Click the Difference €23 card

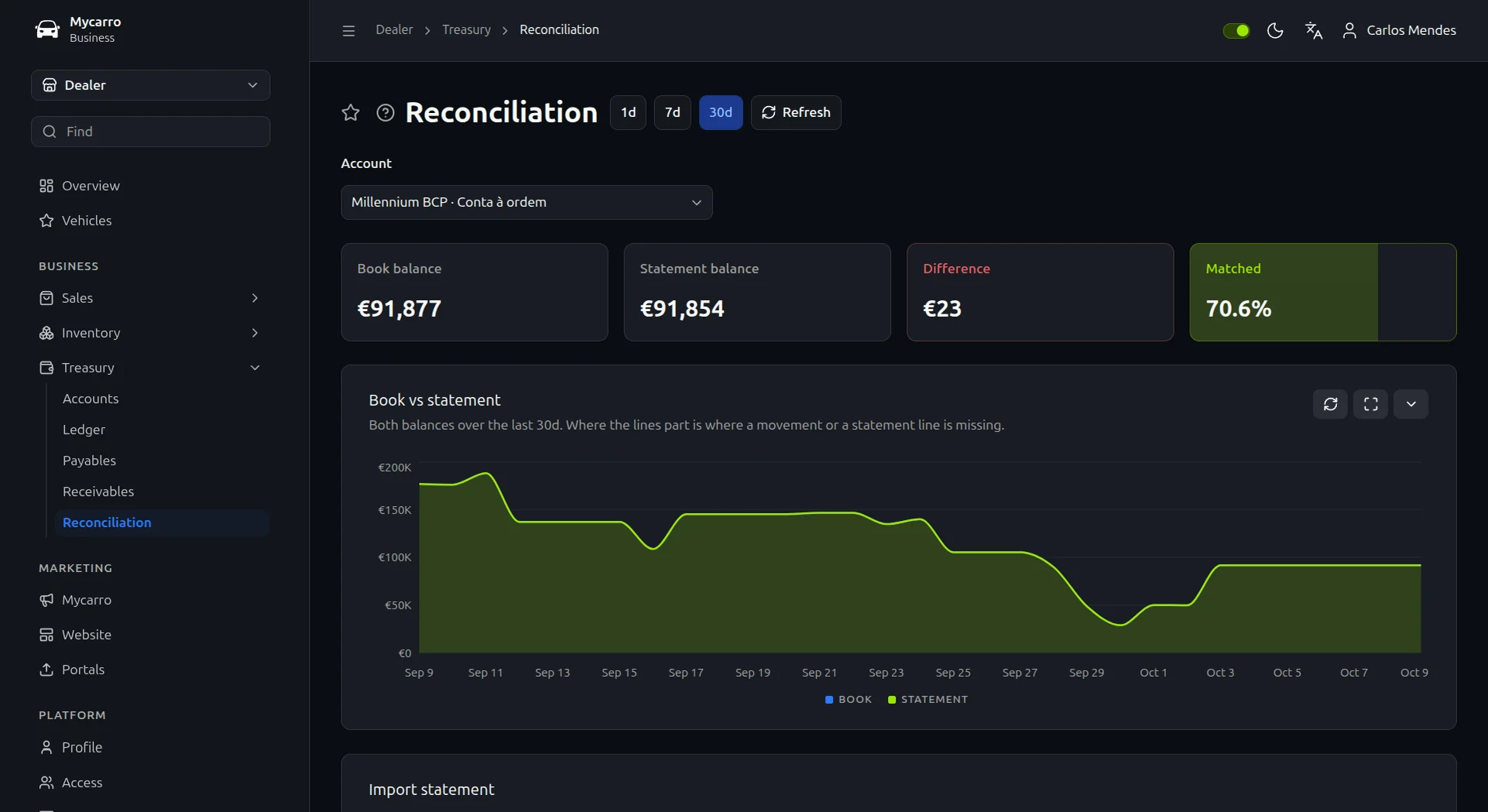1040,292
